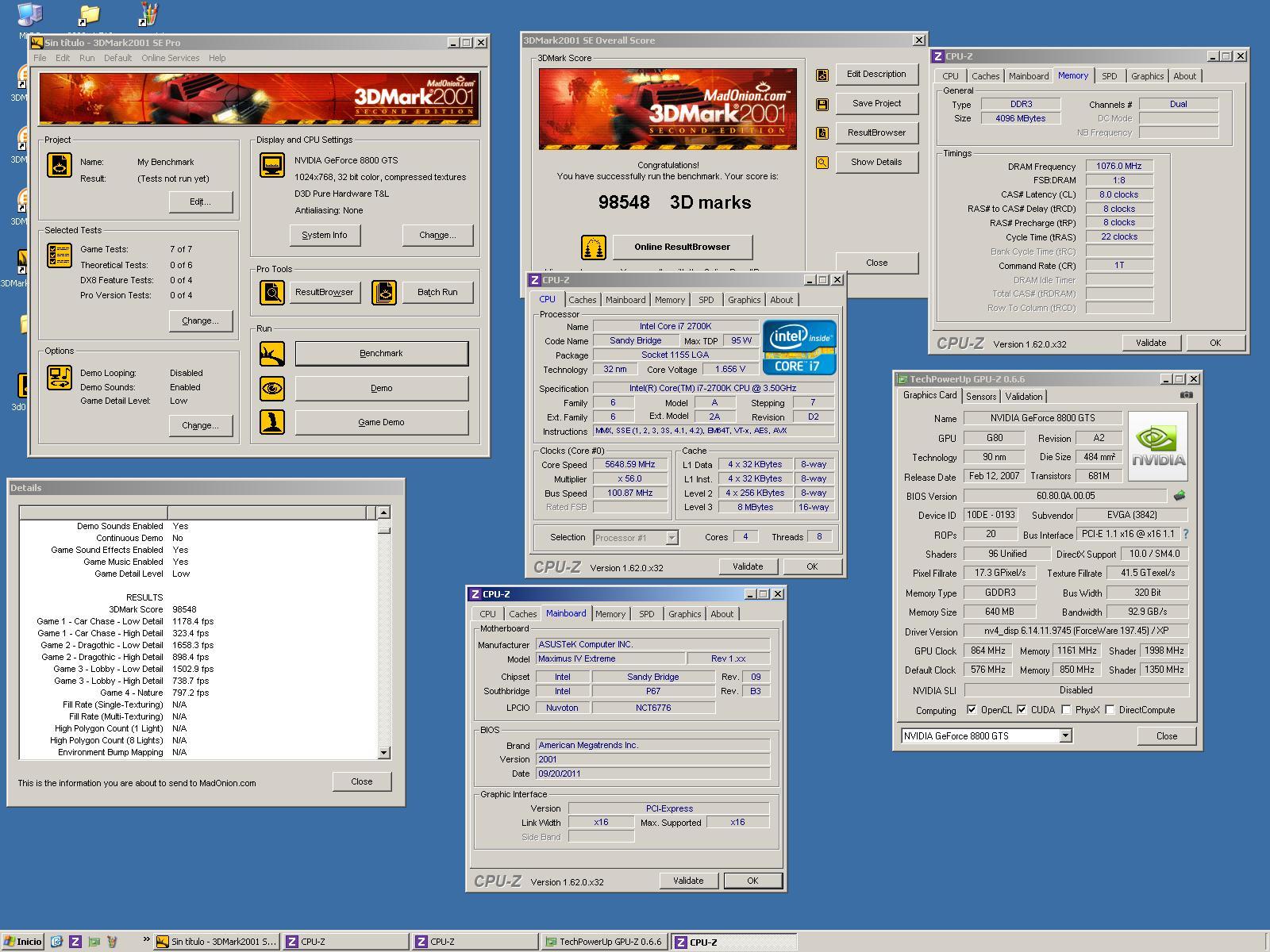Open the Inicio start menu
The width and height of the screenshot is (1270, 952).
click(x=22, y=942)
